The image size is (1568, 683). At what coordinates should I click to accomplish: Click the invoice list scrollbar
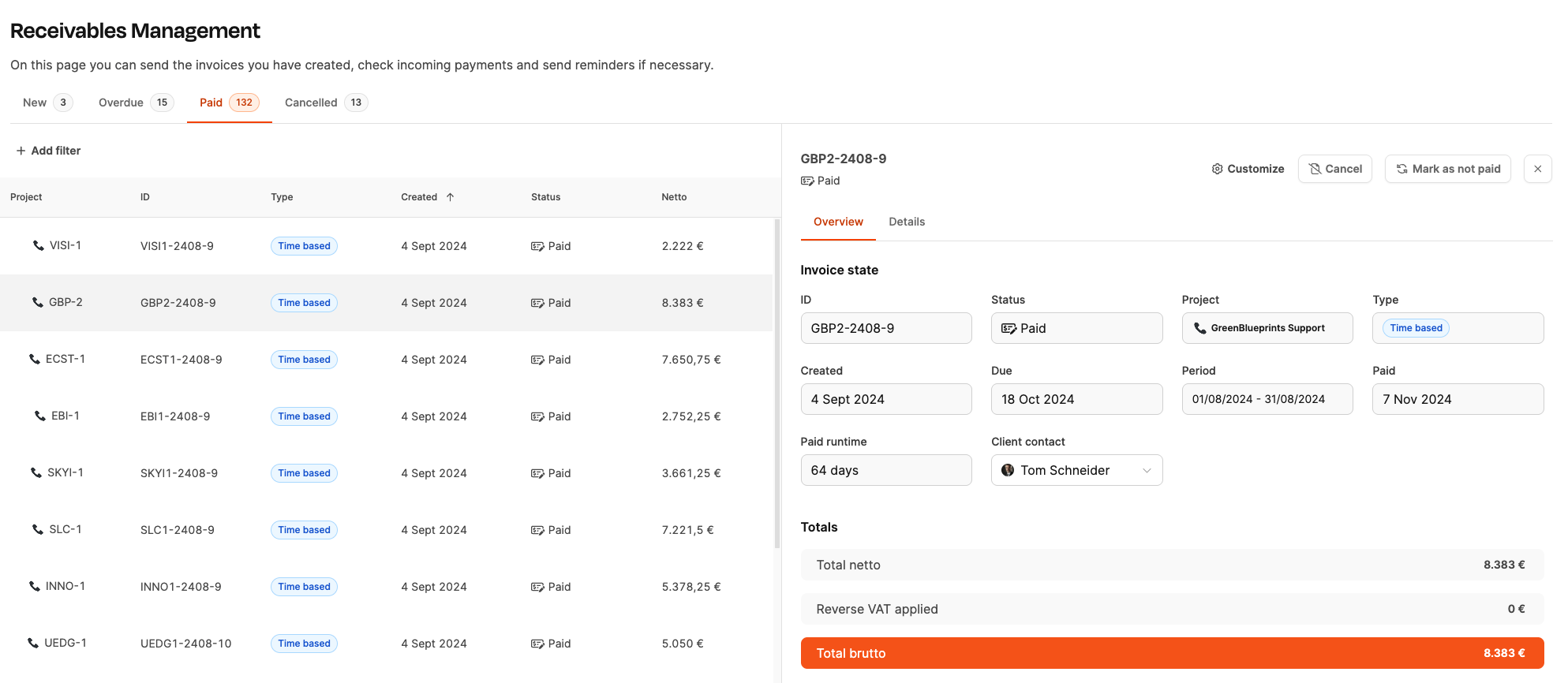[x=777, y=383]
